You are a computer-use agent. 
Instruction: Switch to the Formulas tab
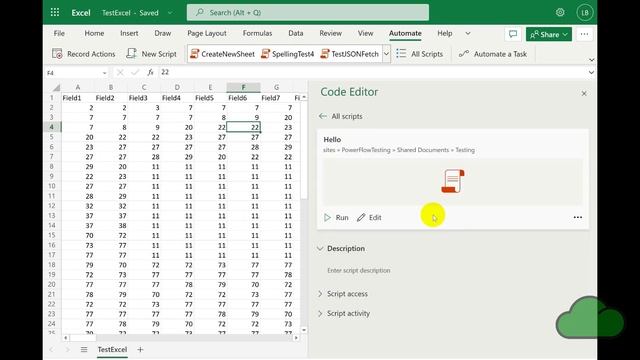click(x=257, y=33)
